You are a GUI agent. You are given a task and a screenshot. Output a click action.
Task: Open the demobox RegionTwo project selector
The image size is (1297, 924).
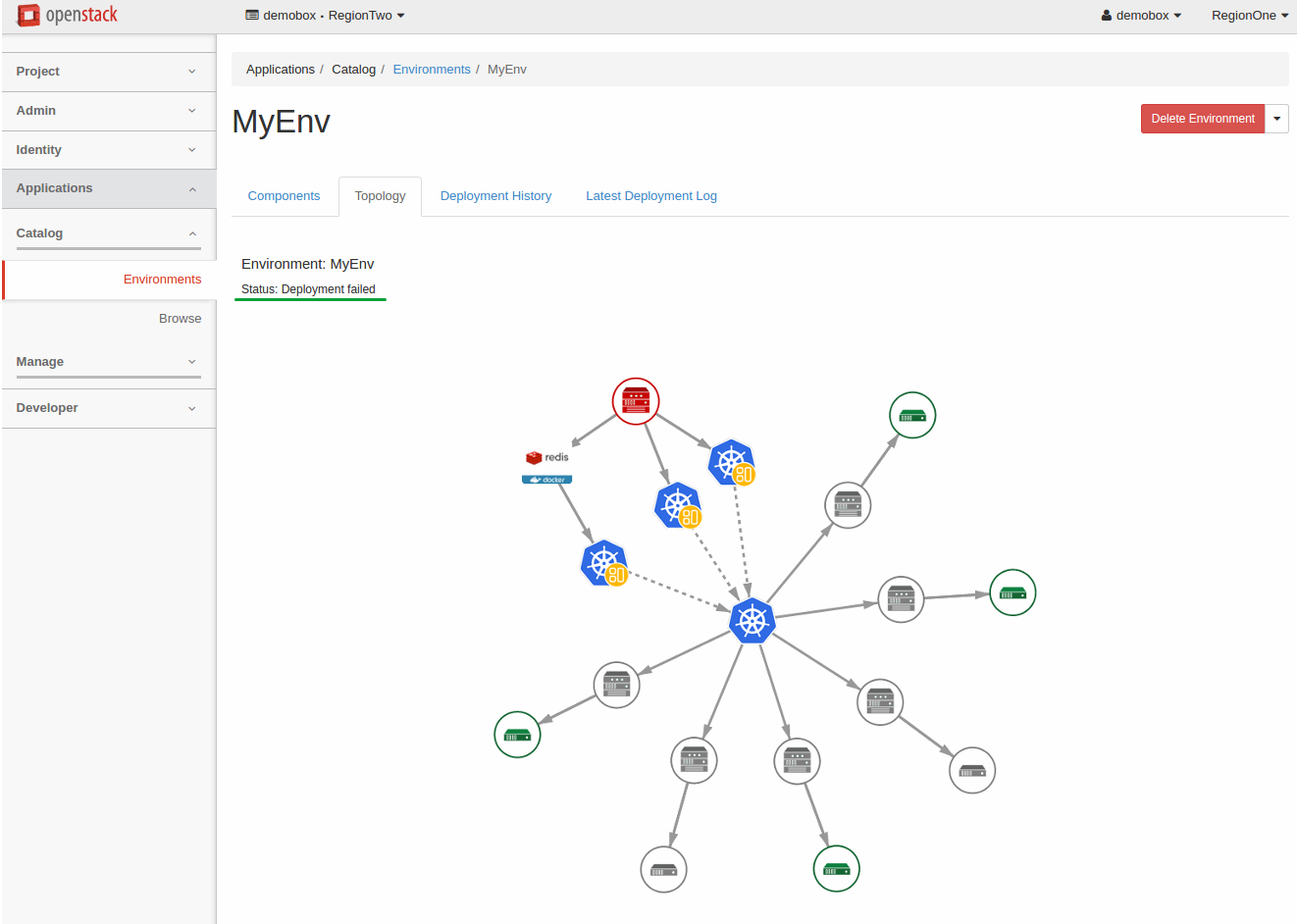pos(325,16)
